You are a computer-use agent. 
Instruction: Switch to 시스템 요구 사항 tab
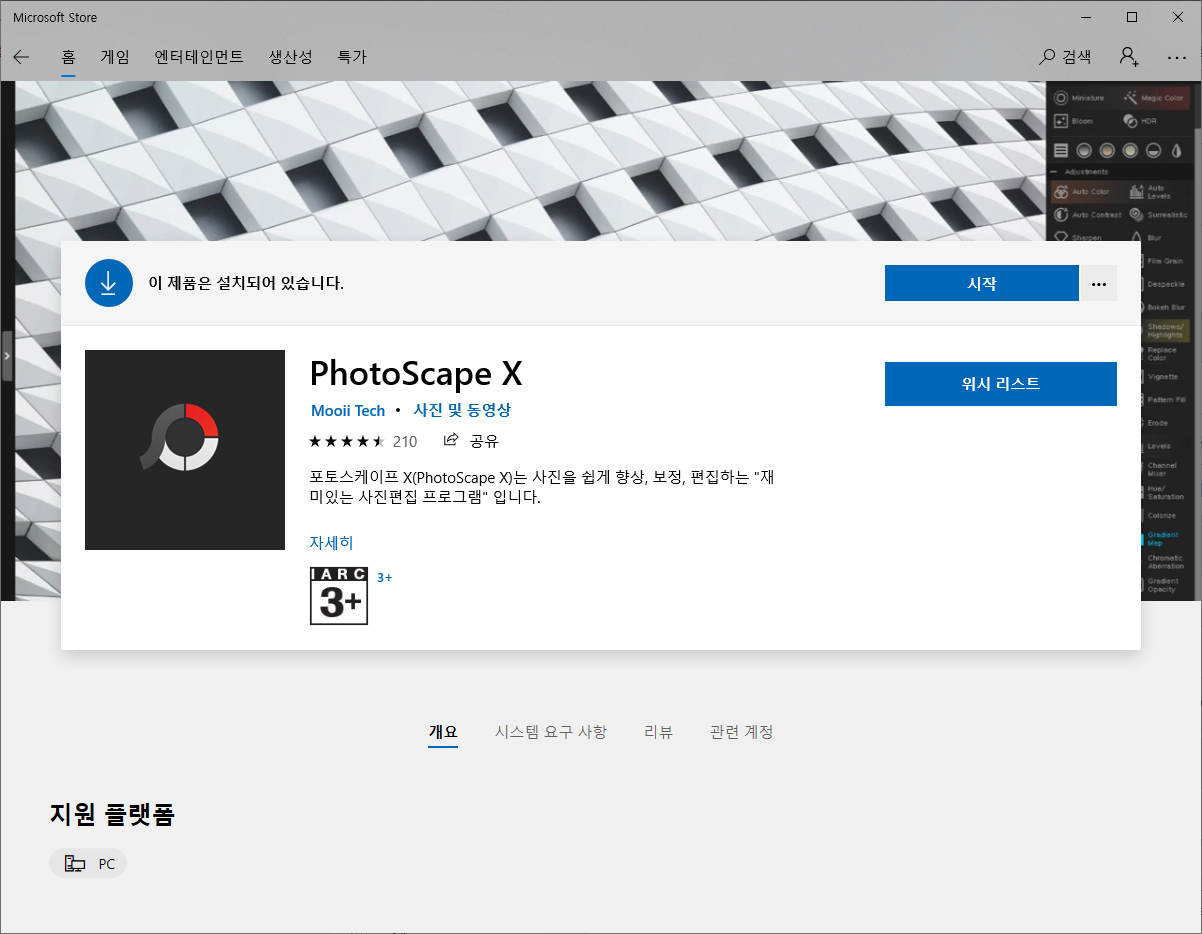pyautogui.click(x=551, y=732)
